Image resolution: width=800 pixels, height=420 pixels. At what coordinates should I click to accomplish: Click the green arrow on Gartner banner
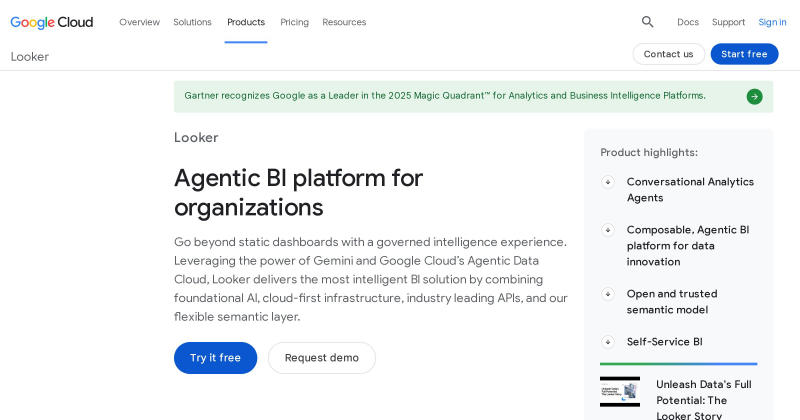[x=755, y=96]
